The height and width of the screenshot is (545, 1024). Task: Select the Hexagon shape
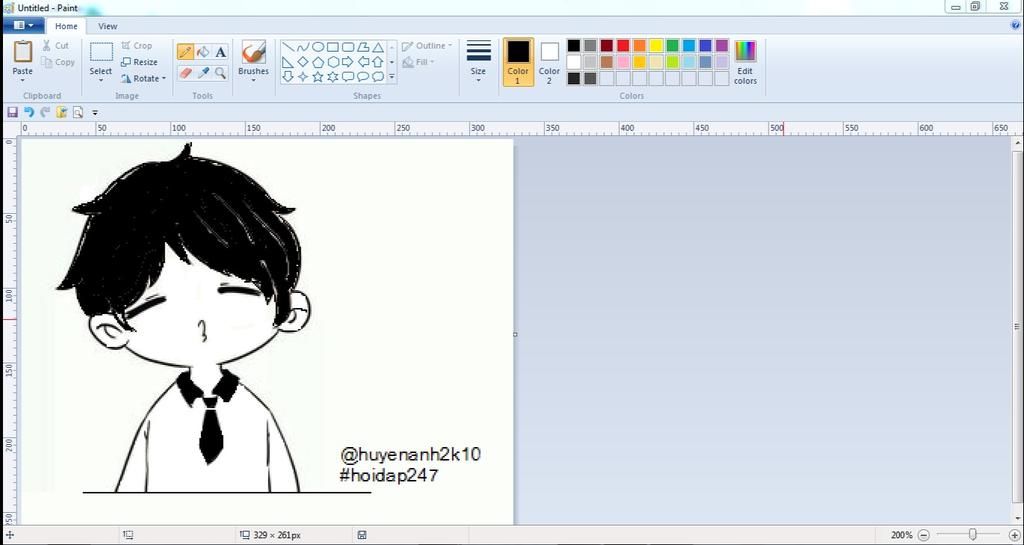[333, 62]
